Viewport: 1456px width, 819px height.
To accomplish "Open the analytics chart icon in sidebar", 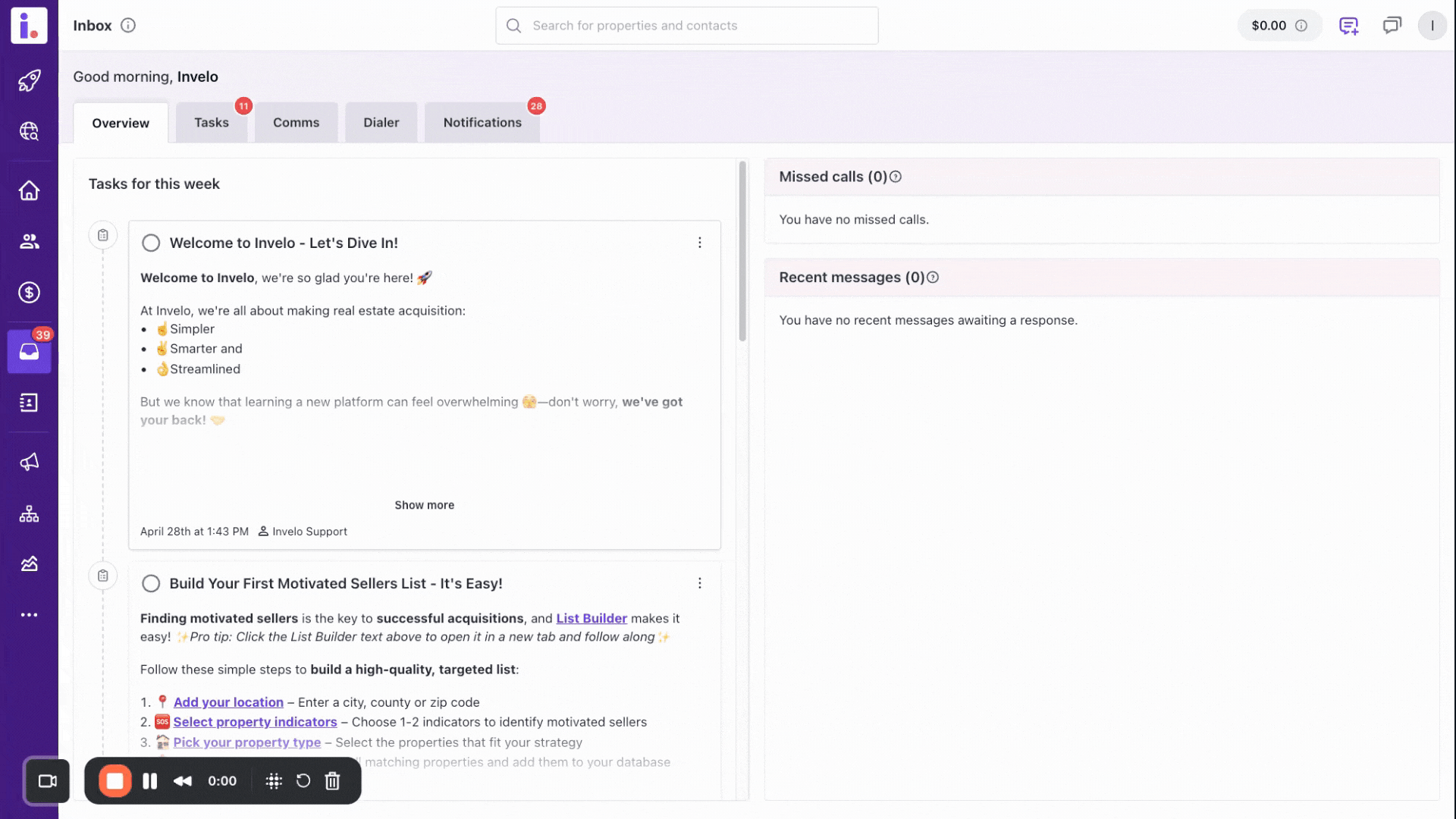I will [x=29, y=563].
